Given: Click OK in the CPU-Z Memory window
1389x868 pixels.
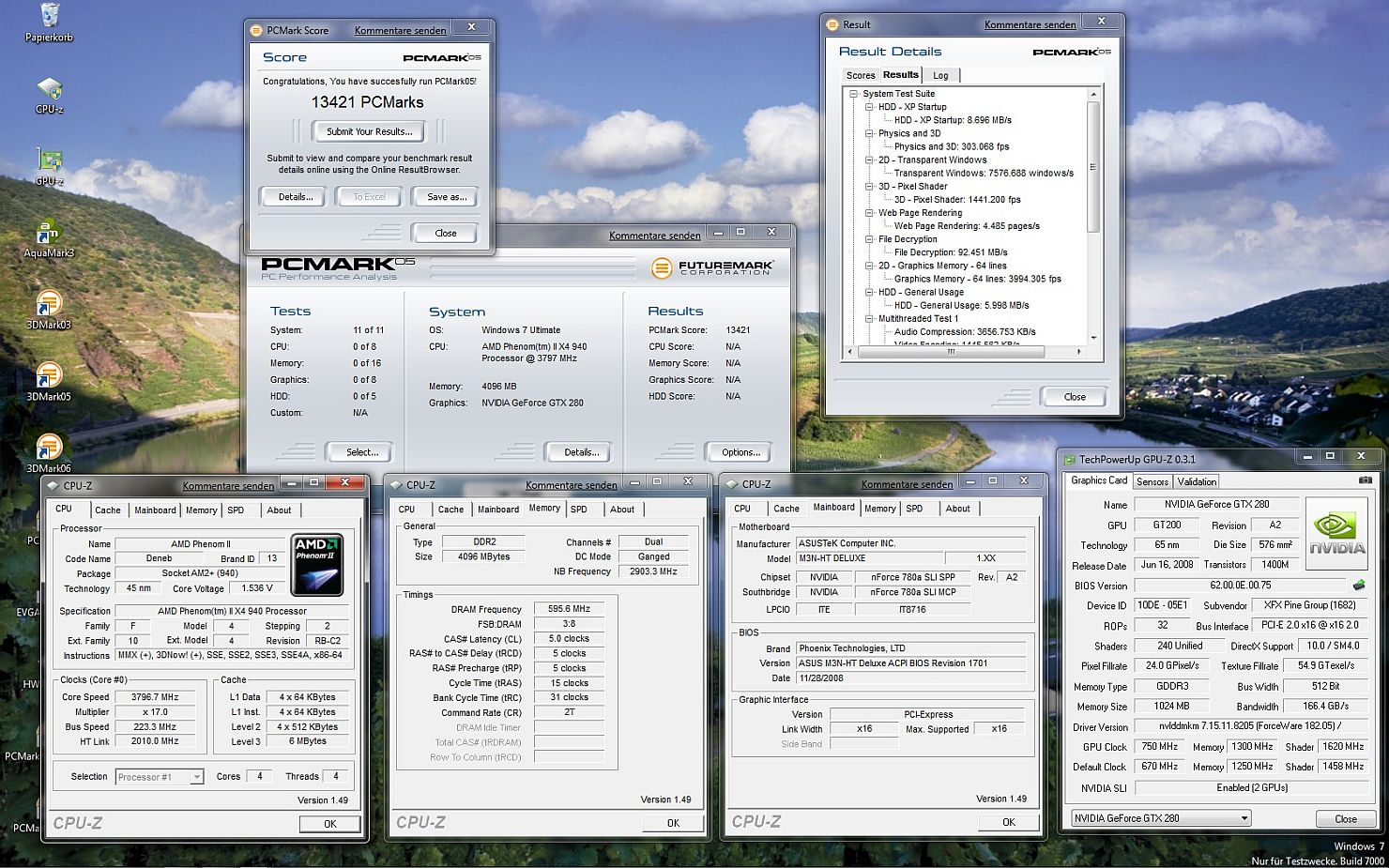Looking at the screenshot, I should click(x=673, y=823).
